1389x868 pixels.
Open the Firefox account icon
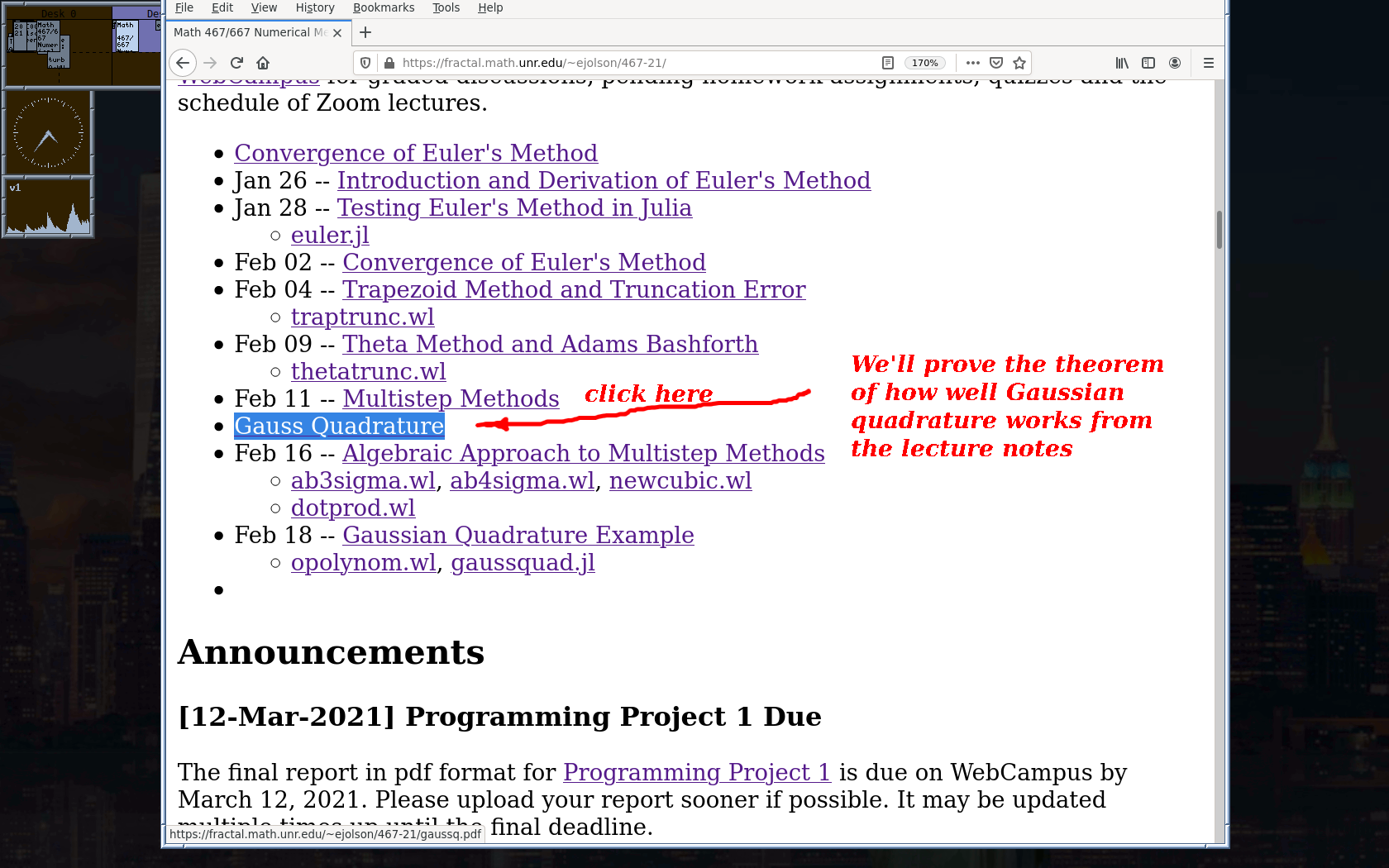coord(1175,63)
